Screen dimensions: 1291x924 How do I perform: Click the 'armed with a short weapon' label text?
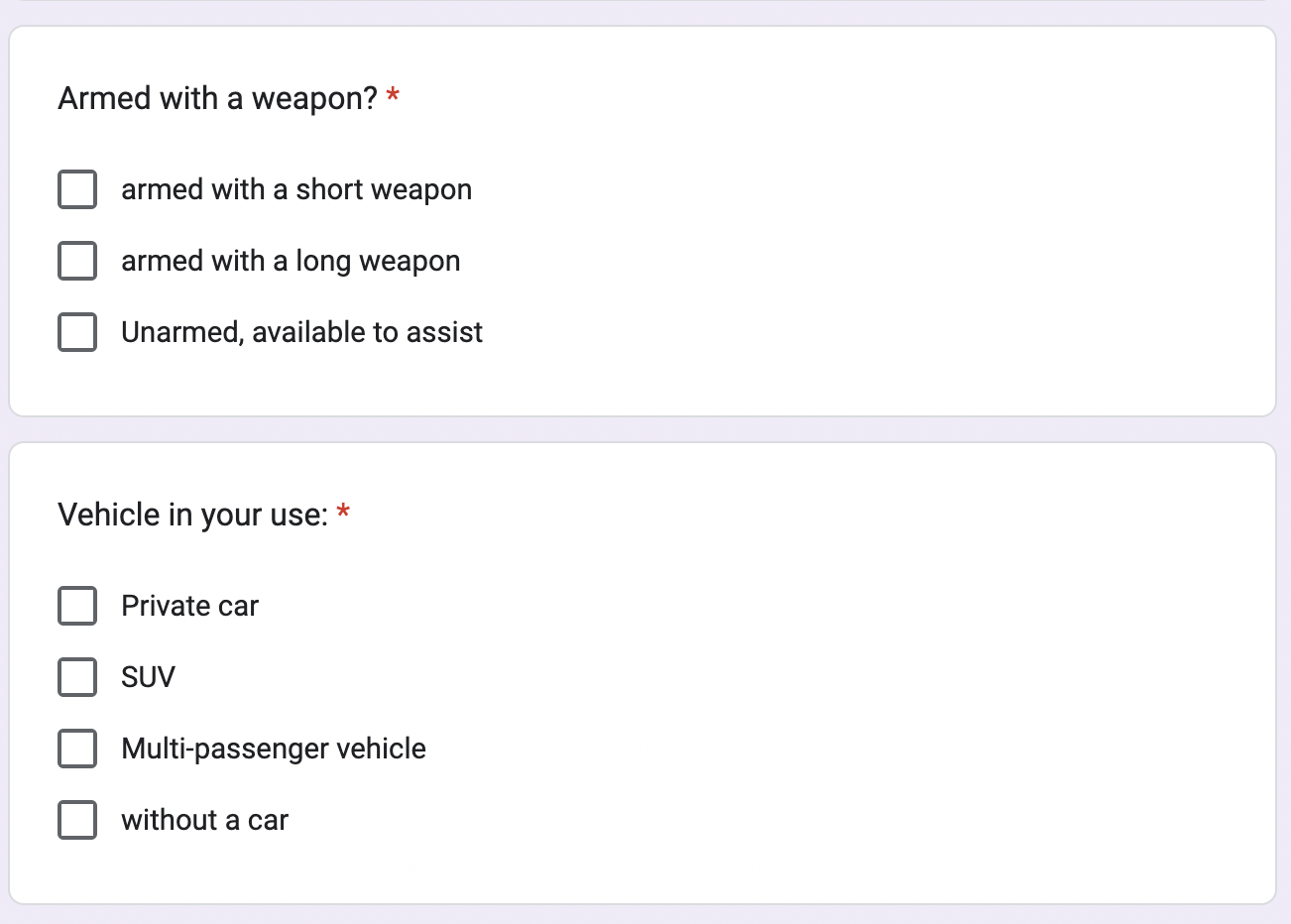[295, 189]
